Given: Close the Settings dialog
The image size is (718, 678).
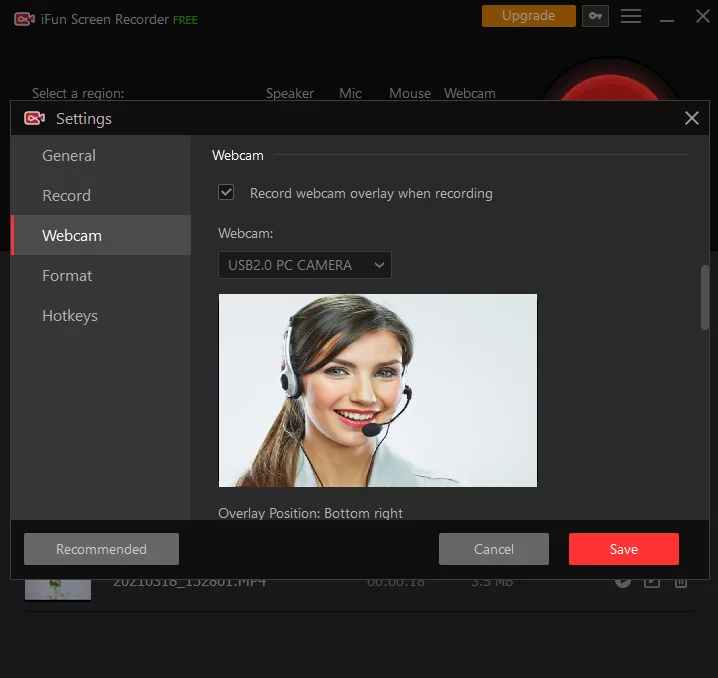Looking at the screenshot, I should [x=691, y=118].
